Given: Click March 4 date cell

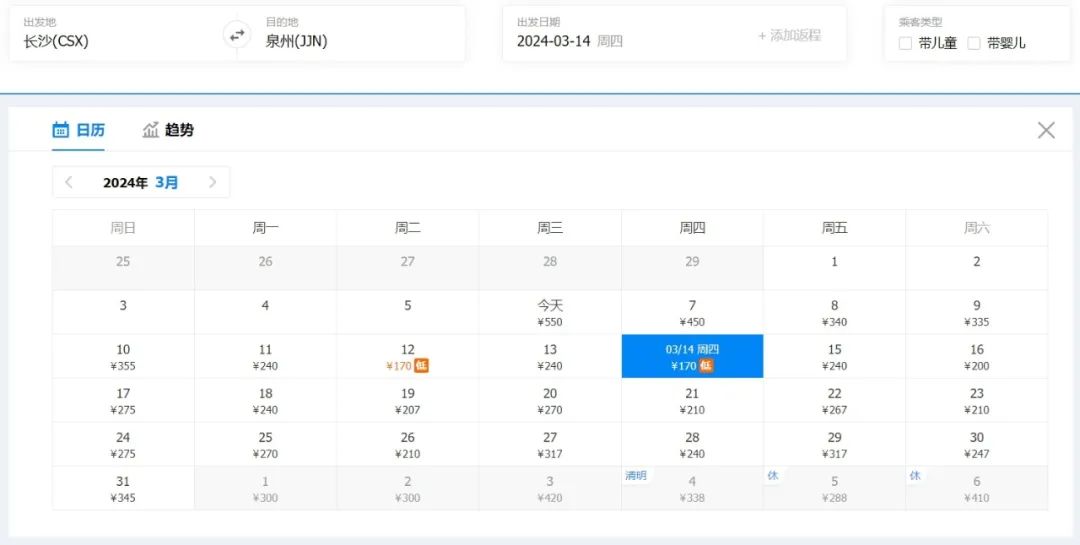Looking at the screenshot, I should pyautogui.click(x=265, y=312).
